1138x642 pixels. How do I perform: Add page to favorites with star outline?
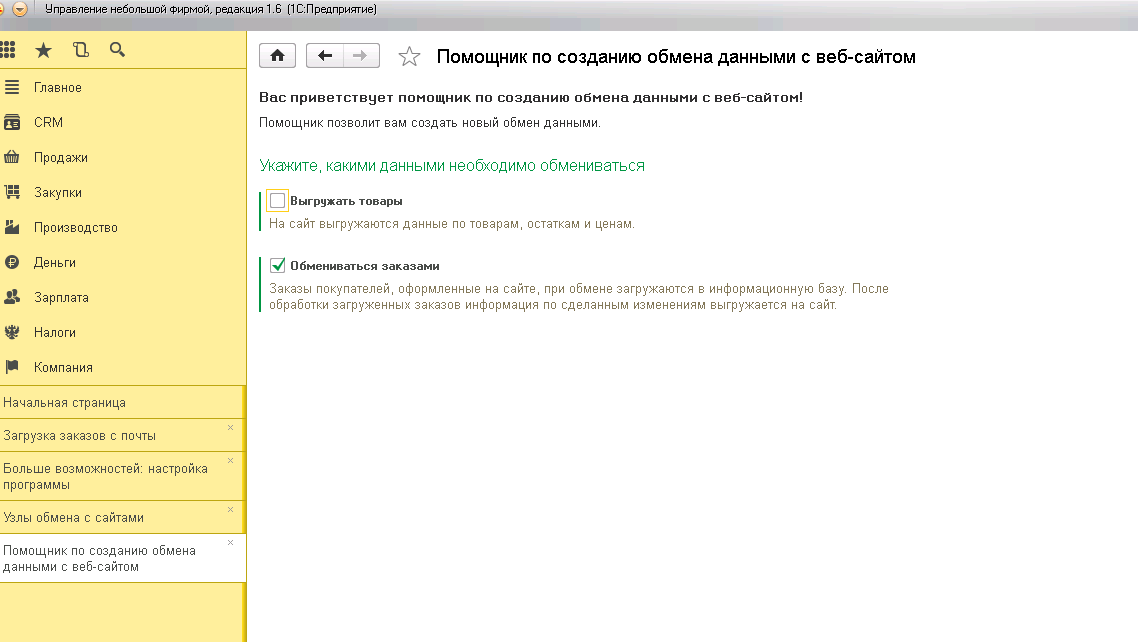[x=409, y=57]
